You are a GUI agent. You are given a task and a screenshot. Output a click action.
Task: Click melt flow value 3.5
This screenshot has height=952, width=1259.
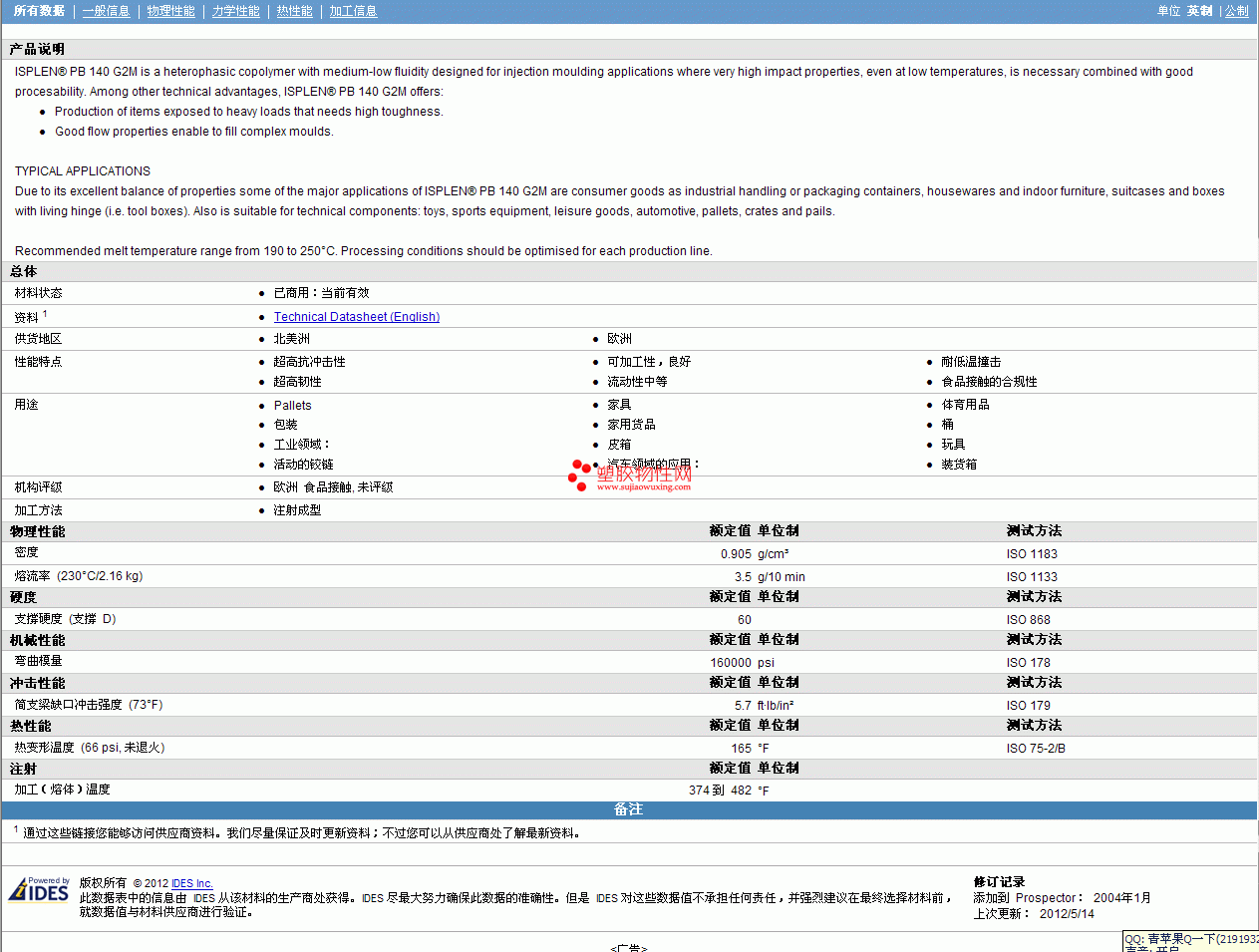(x=743, y=577)
